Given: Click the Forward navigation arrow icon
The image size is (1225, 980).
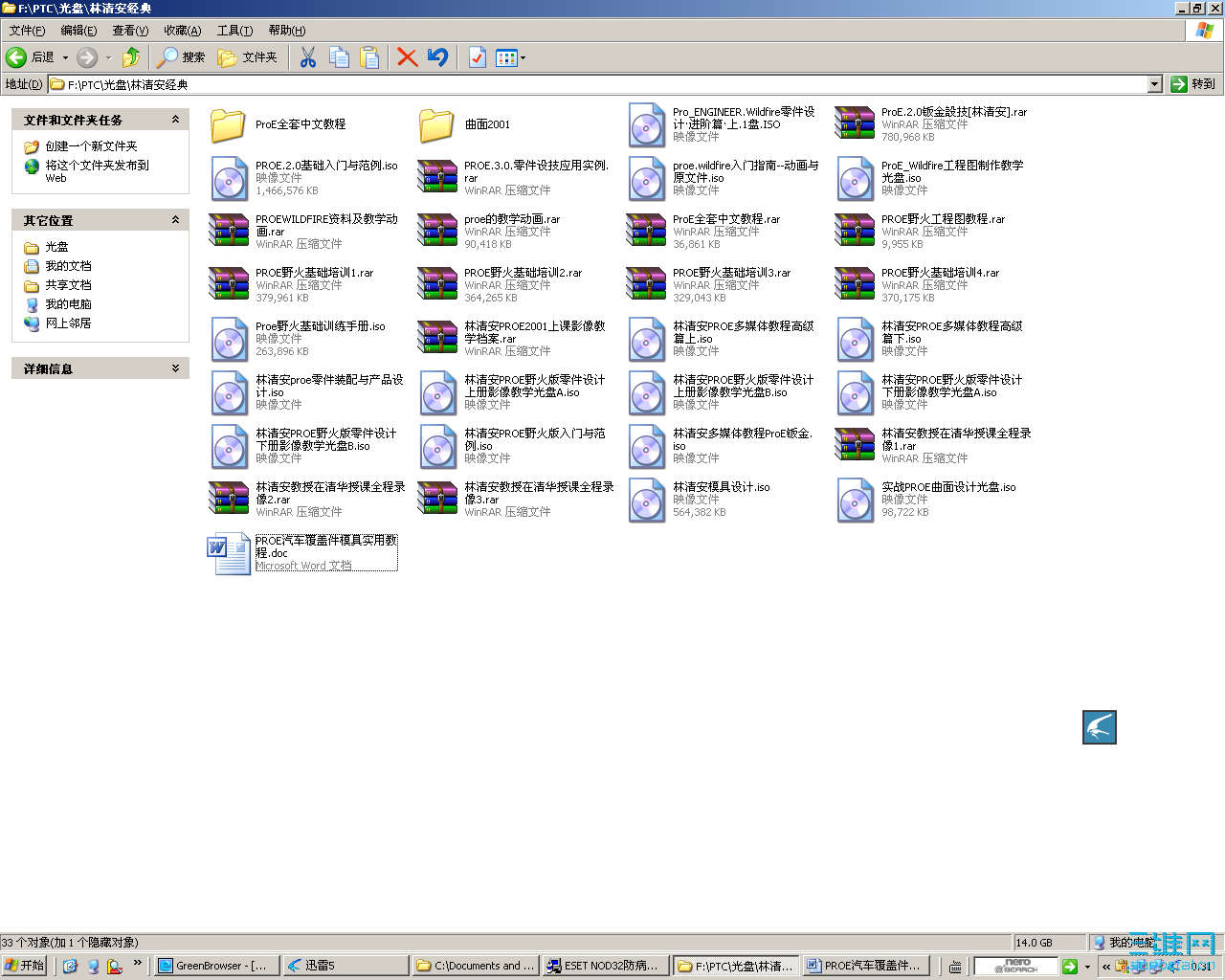Looking at the screenshot, I should 87,57.
